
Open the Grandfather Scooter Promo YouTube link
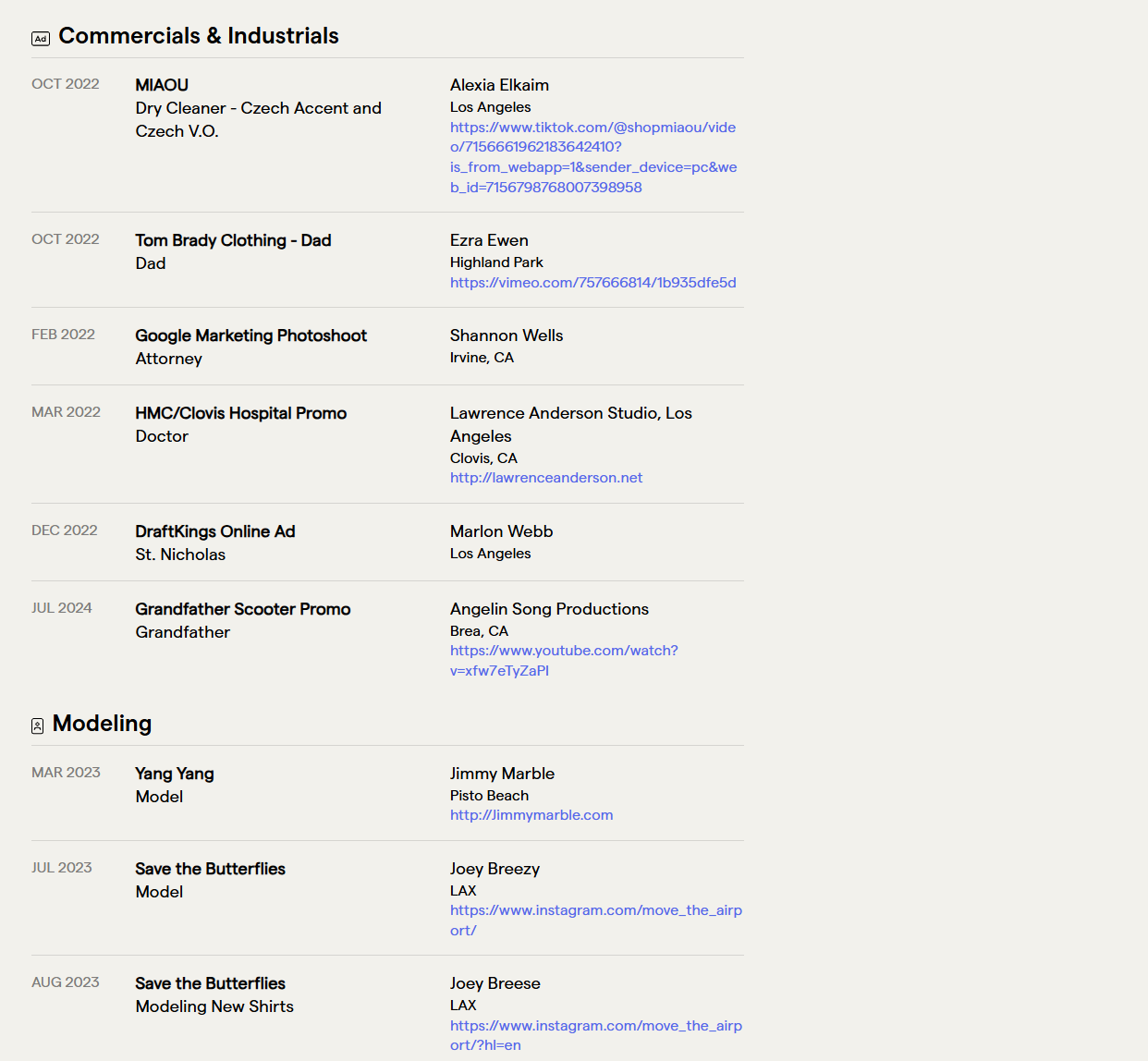pos(564,661)
